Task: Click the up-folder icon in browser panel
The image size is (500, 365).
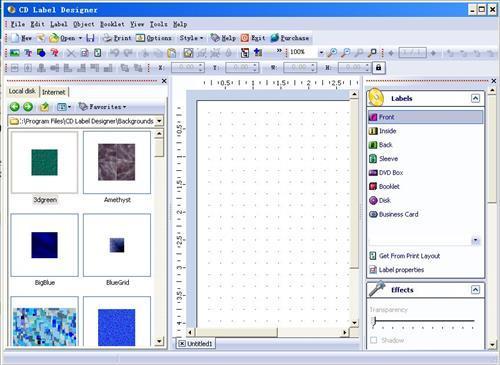Action: (x=44, y=107)
